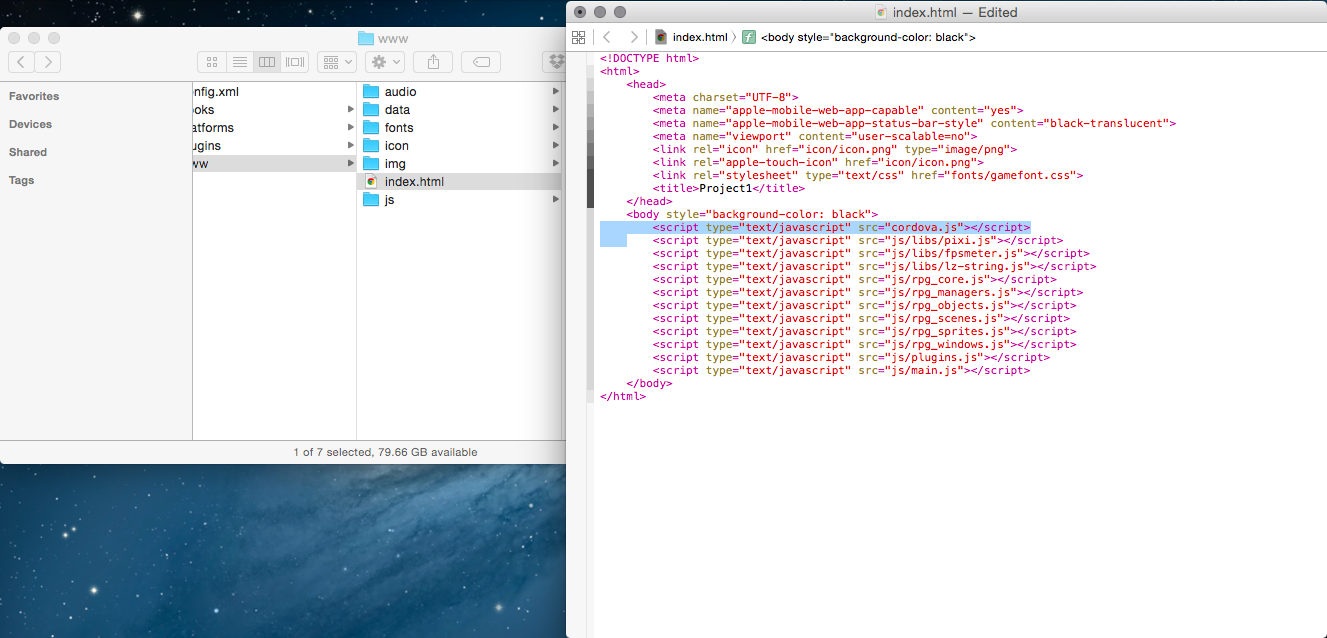Image resolution: width=1327 pixels, height=638 pixels.
Task: Expand the img folder arrow
Action: [x=555, y=164]
